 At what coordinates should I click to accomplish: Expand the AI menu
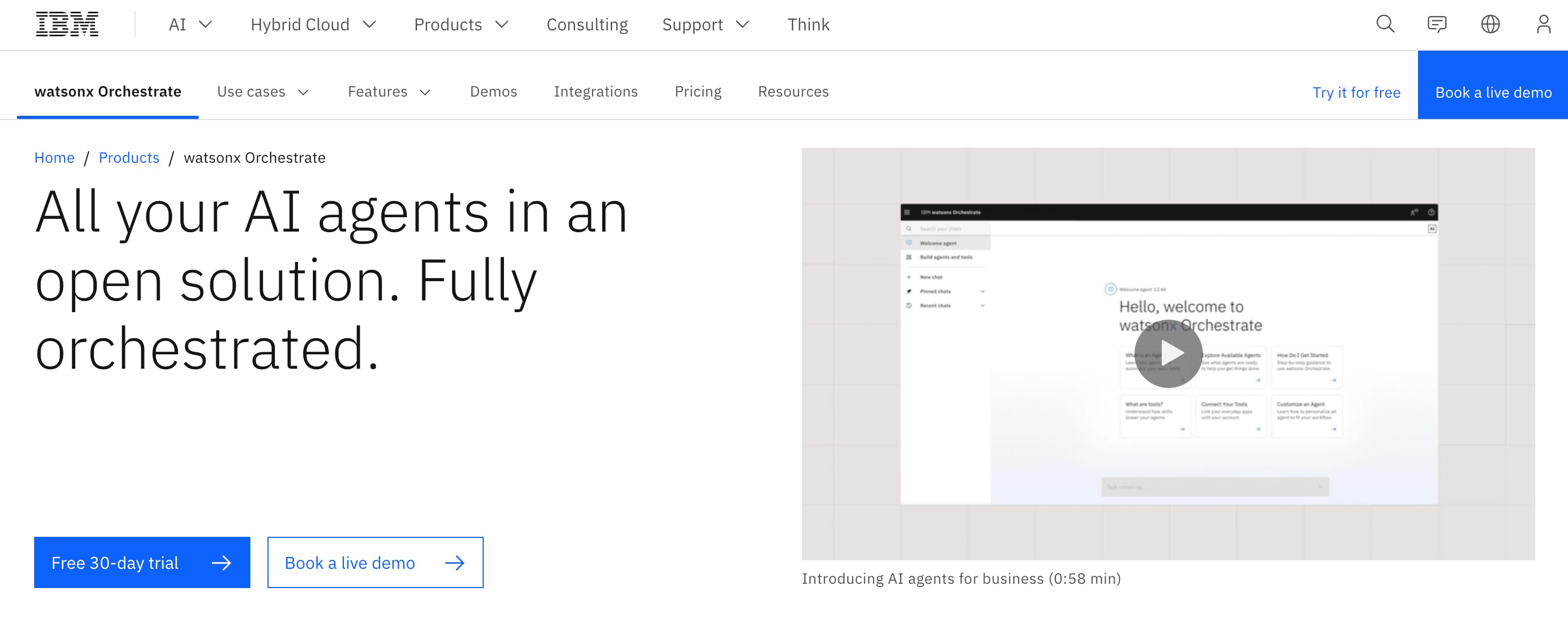(x=191, y=25)
